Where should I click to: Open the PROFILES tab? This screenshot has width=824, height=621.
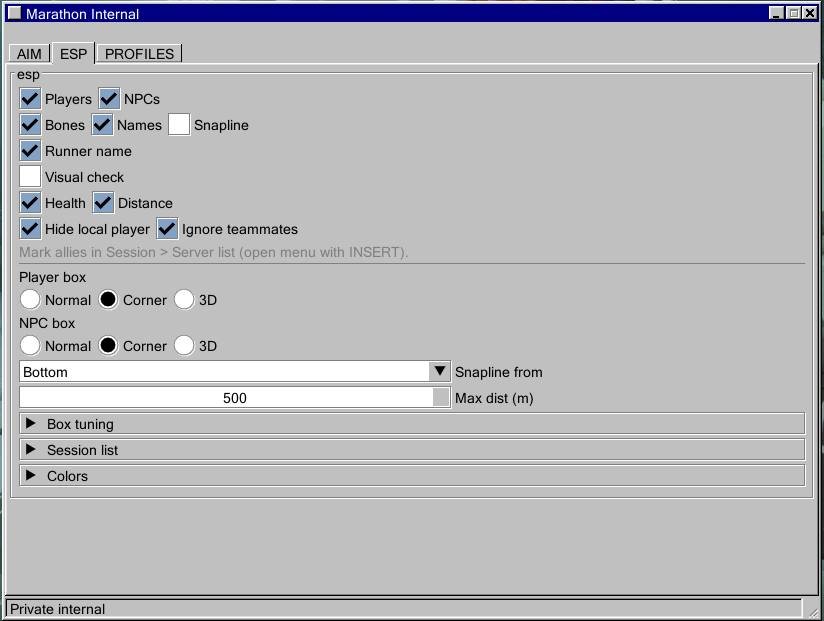coord(139,54)
